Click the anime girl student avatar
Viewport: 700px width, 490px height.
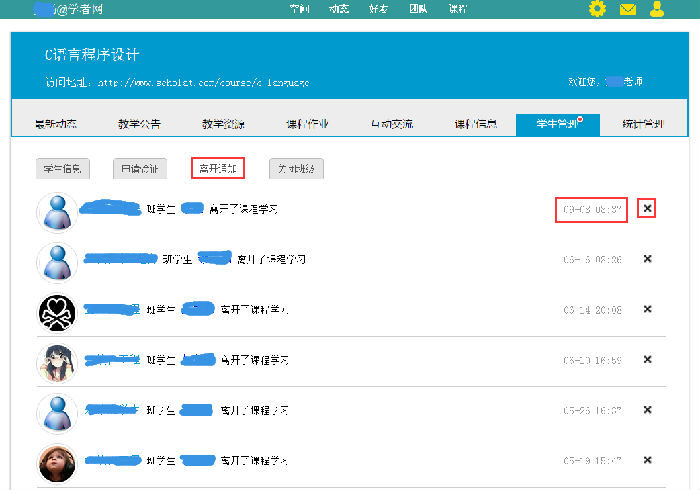click(x=57, y=363)
